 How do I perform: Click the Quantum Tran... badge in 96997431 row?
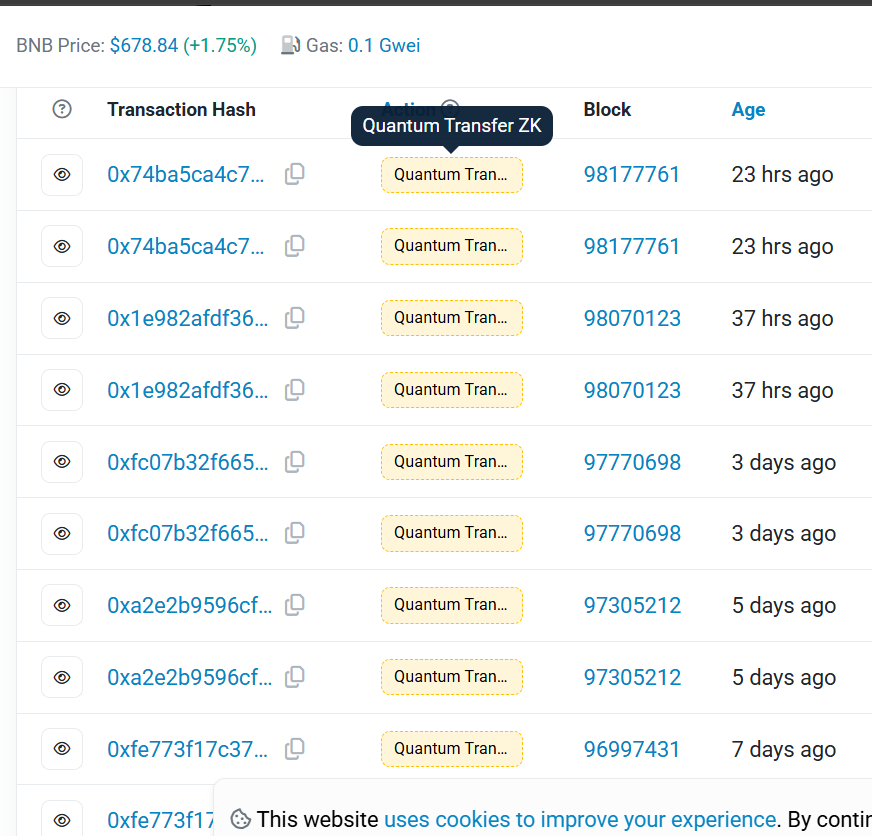tap(452, 749)
